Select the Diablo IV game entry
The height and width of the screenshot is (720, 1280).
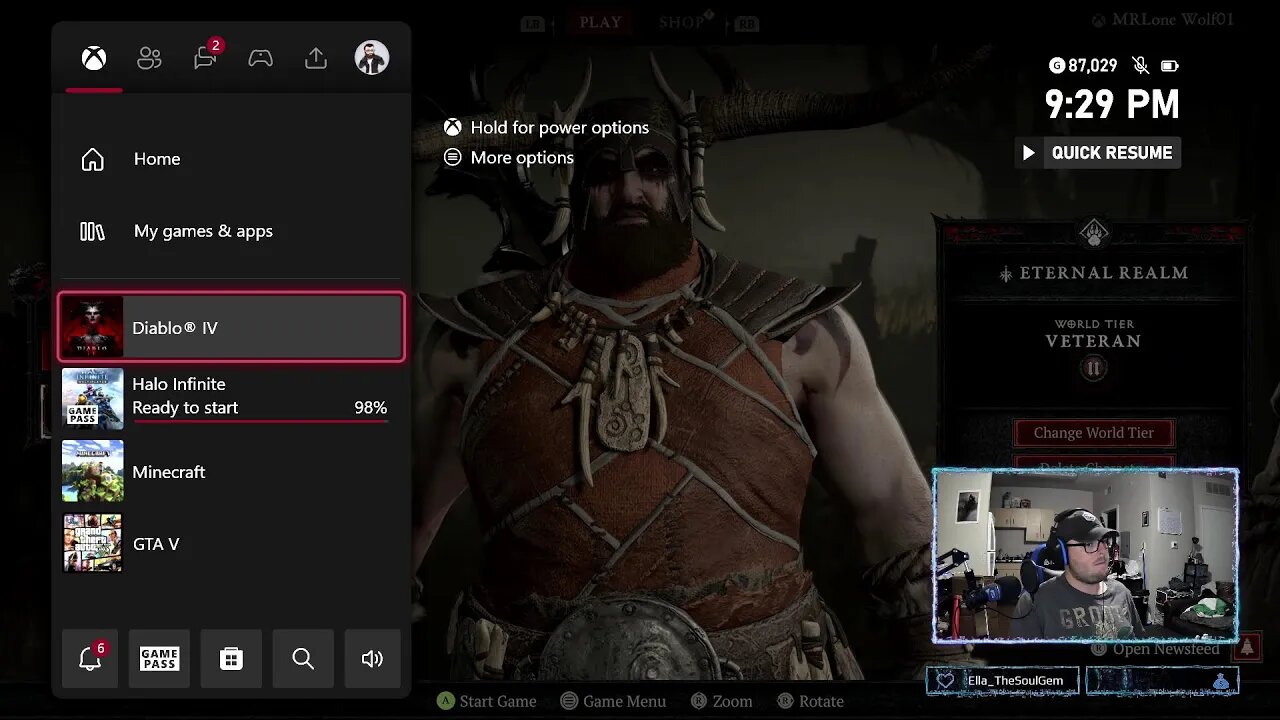point(231,327)
